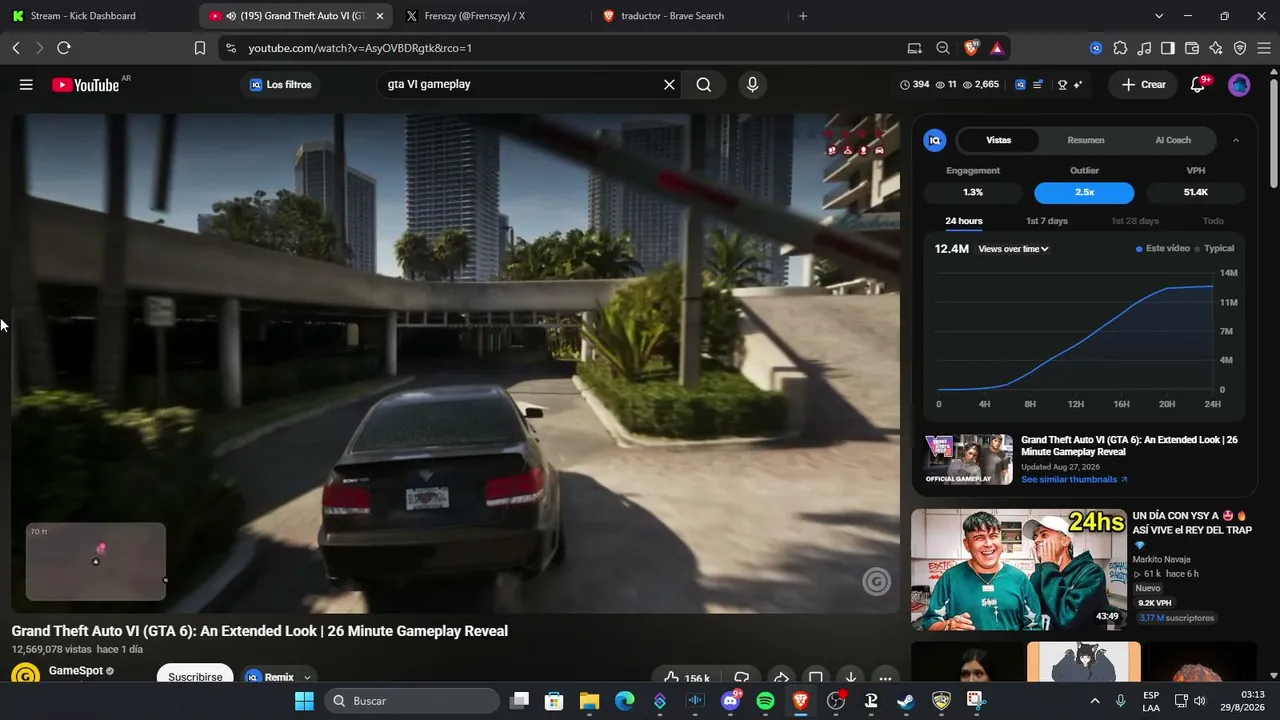Screen dimensions: 1280x720
Task: Toggle the browser sidebar panel
Action: click(1167, 48)
